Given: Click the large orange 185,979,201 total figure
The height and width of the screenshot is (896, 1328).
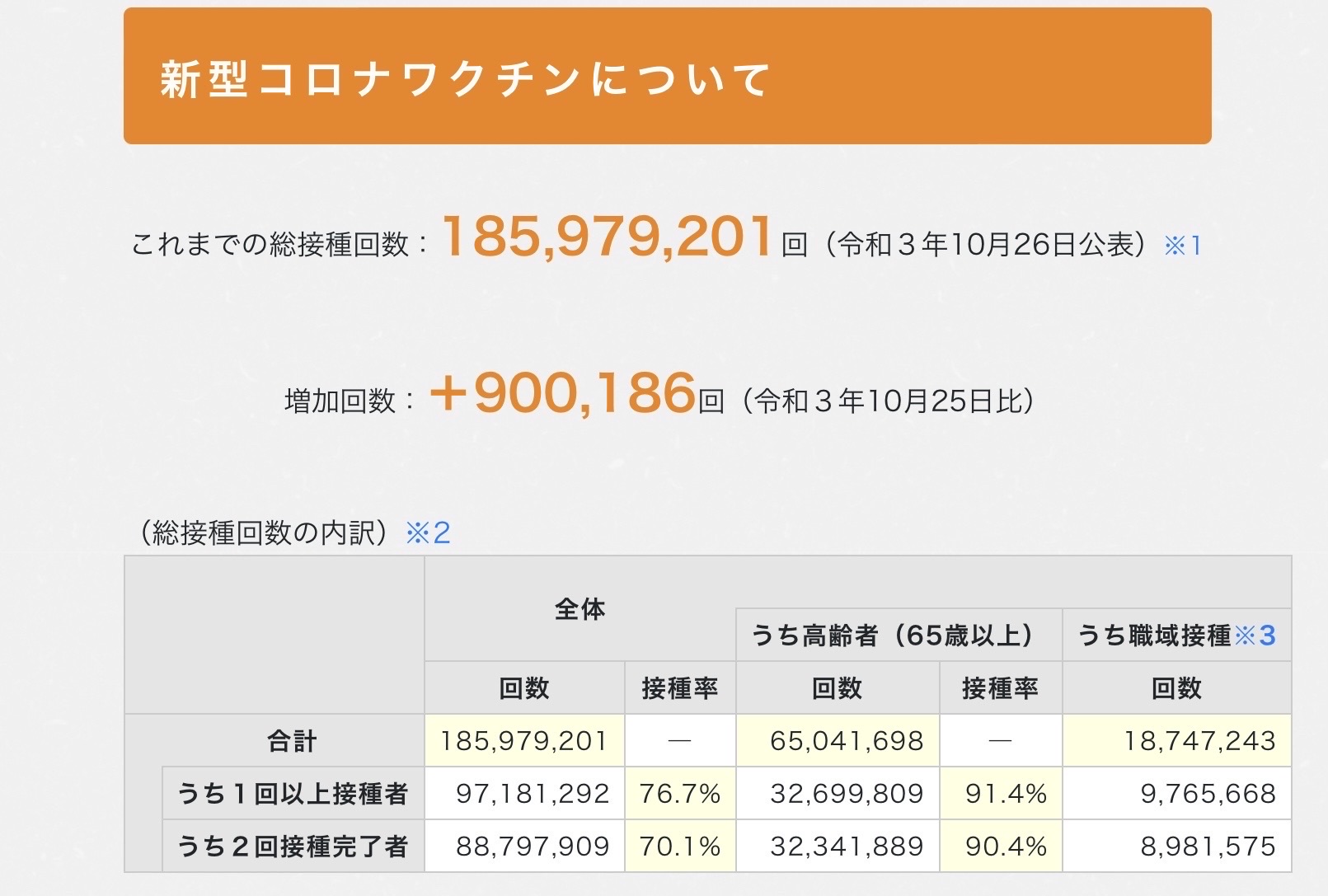Looking at the screenshot, I should [608, 237].
